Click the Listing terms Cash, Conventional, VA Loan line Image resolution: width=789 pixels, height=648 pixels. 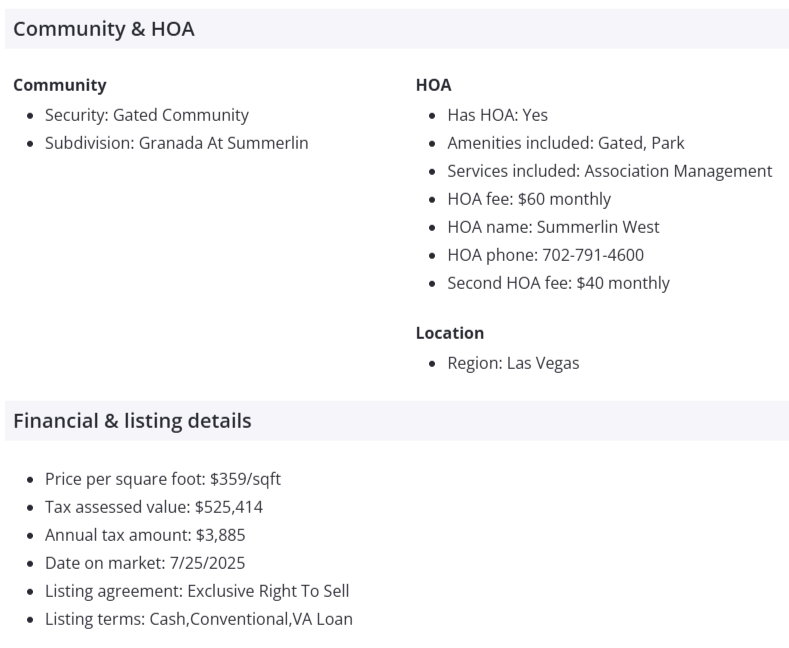pos(199,619)
